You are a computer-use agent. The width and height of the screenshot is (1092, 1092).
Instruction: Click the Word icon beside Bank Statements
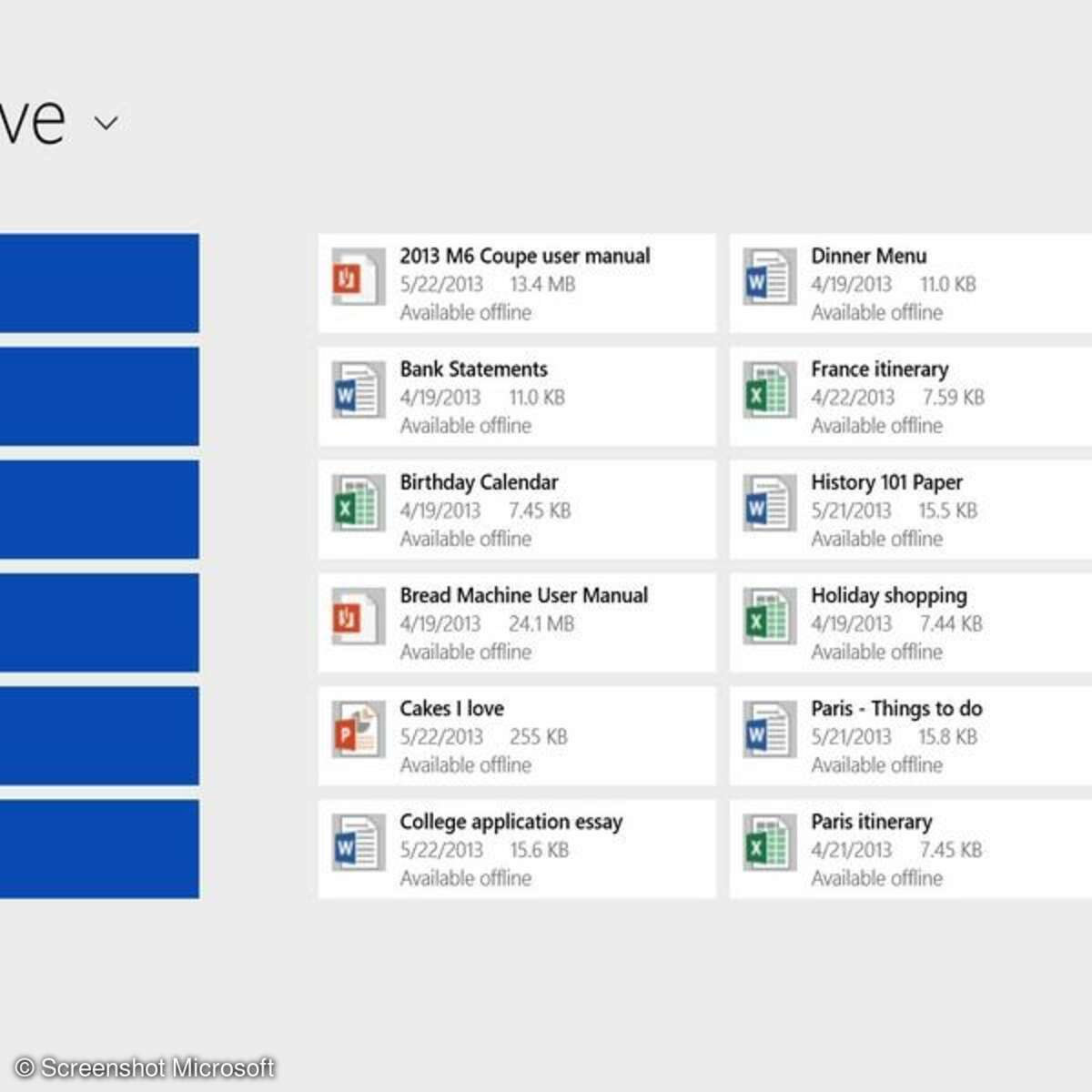[x=357, y=391]
